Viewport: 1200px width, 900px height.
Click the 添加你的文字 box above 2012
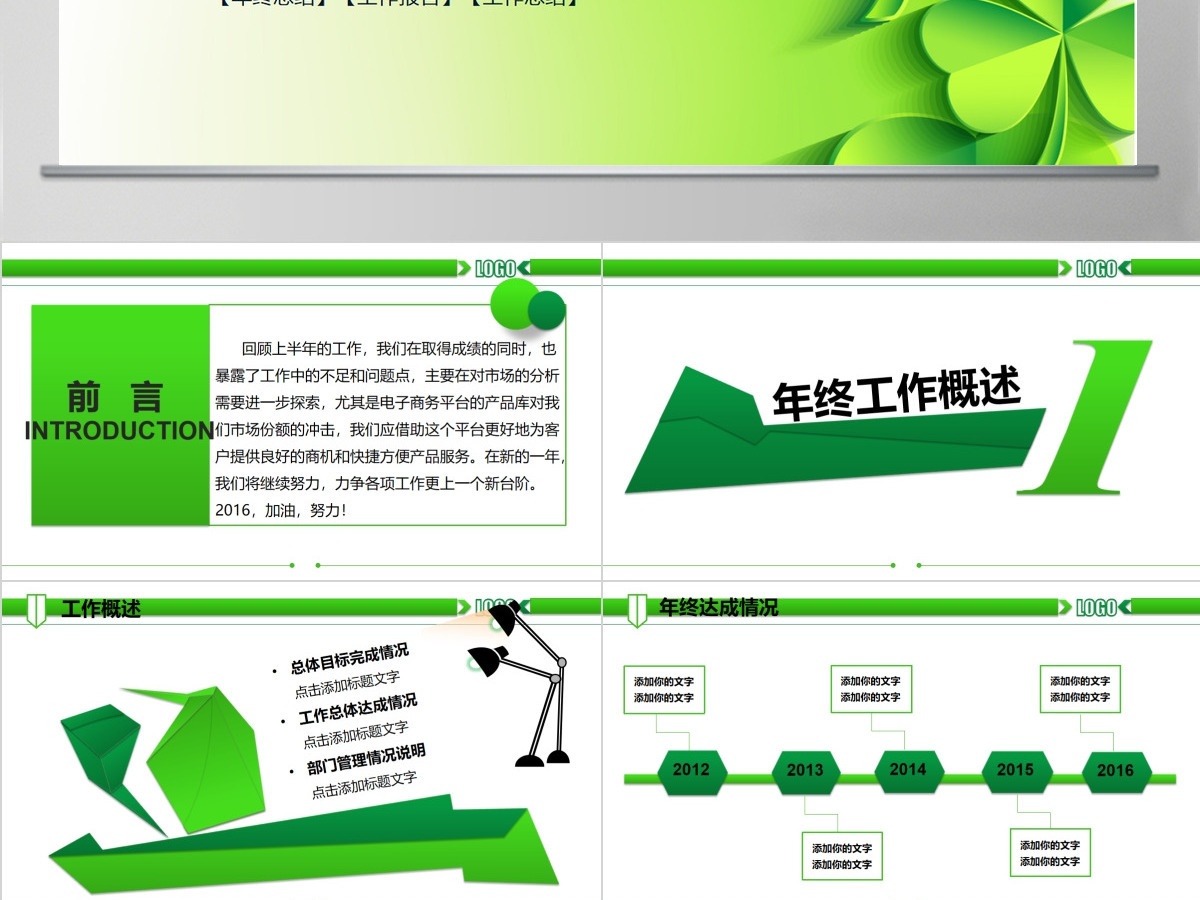tap(664, 690)
